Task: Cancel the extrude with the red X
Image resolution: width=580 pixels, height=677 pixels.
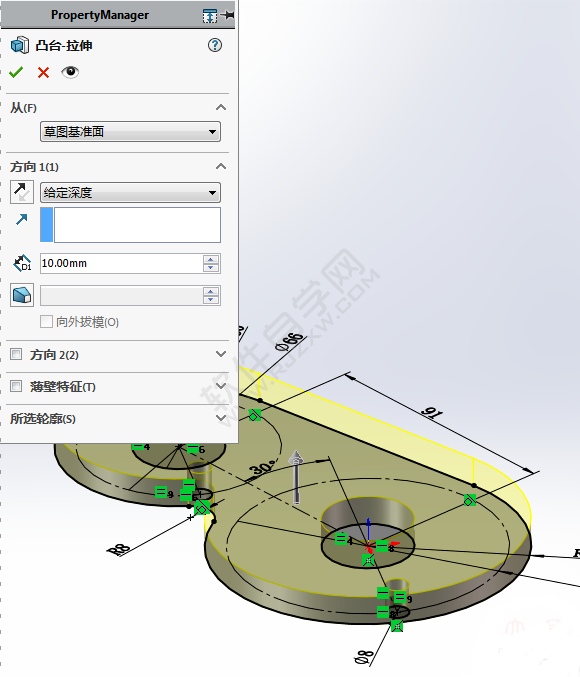Action: pos(43,72)
